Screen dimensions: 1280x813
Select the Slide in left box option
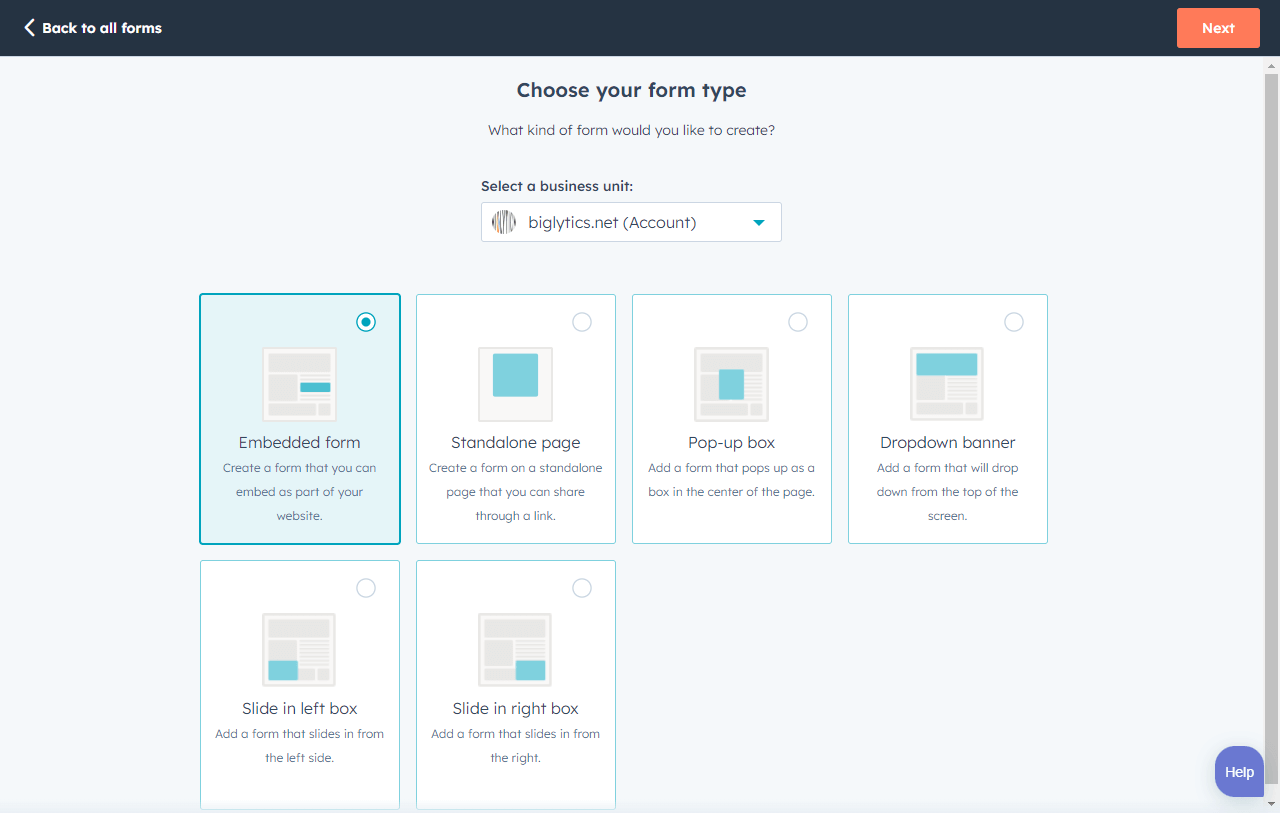click(x=299, y=684)
